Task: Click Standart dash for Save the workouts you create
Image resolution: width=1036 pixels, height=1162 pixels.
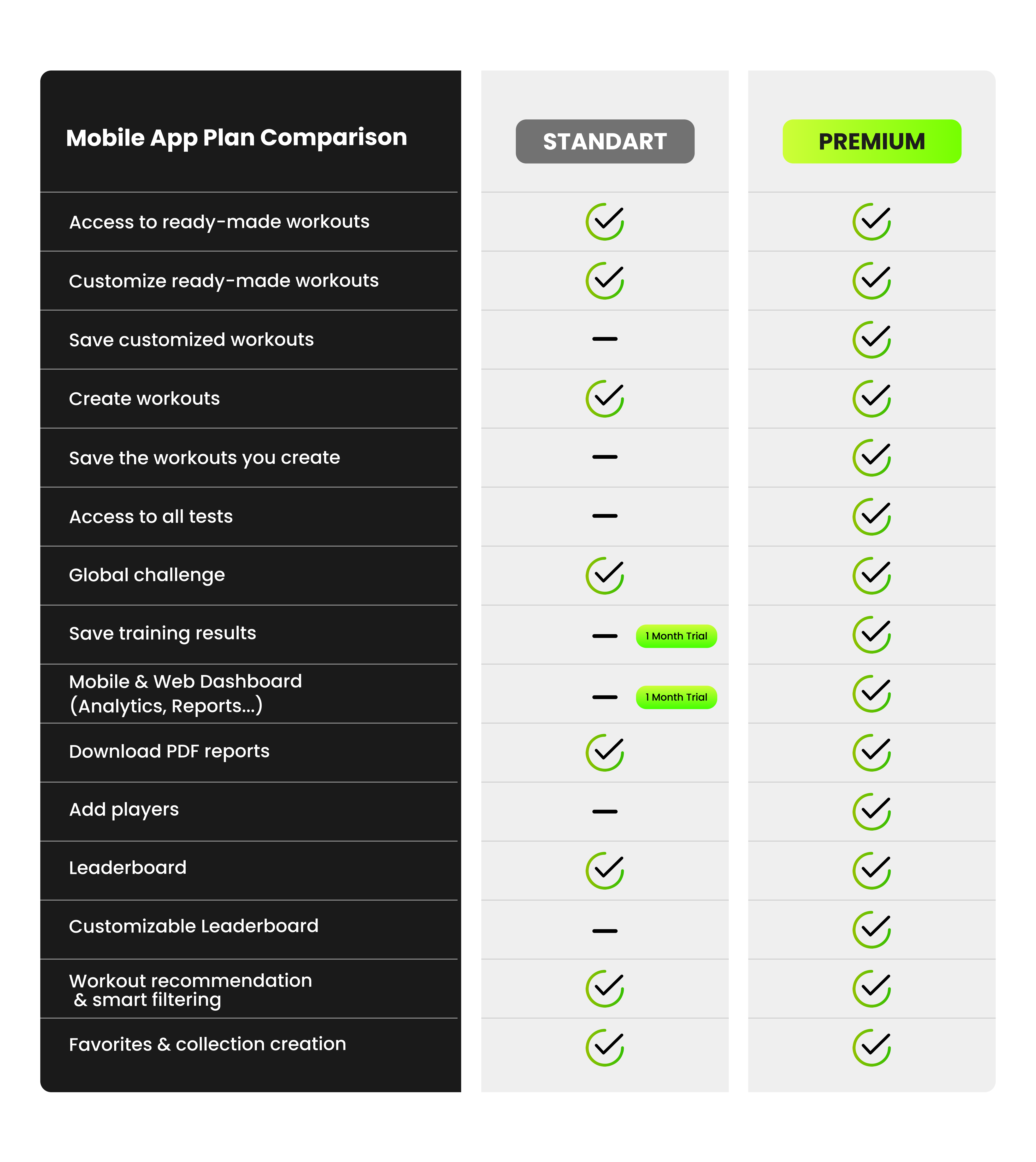Action: pyautogui.click(x=605, y=457)
